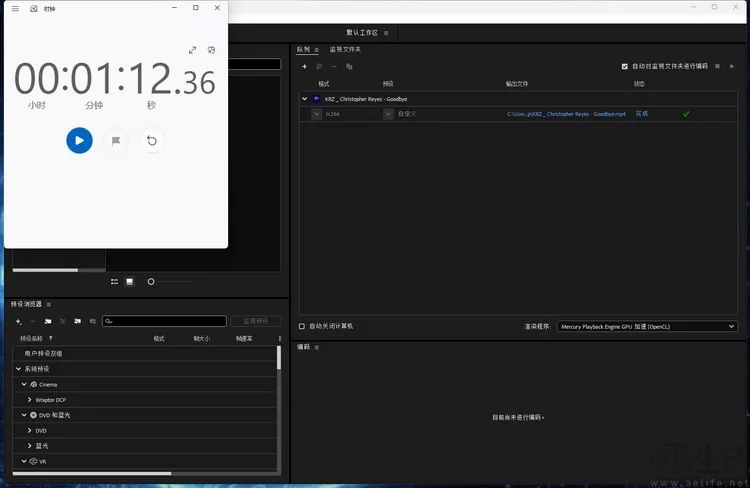Switch the media browser to list view

click(114, 282)
